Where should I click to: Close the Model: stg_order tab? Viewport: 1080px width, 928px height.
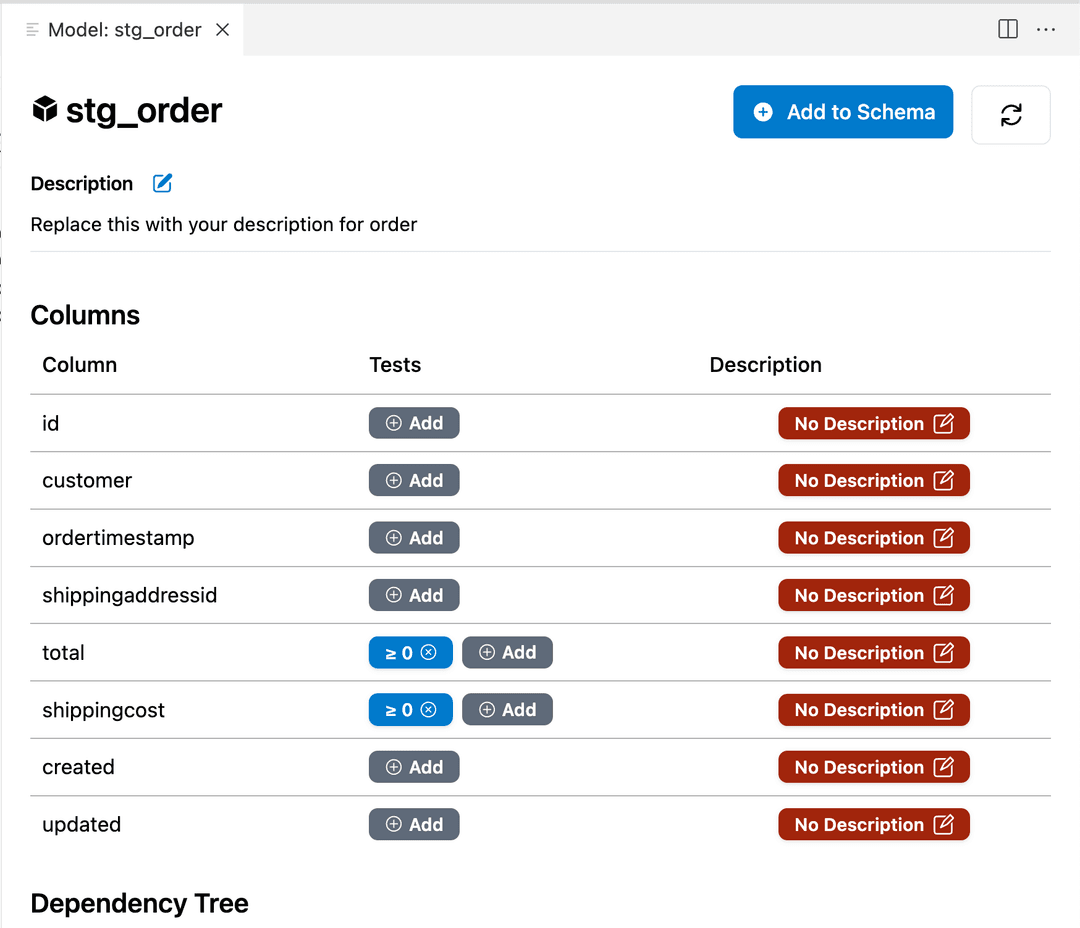tap(223, 29)
